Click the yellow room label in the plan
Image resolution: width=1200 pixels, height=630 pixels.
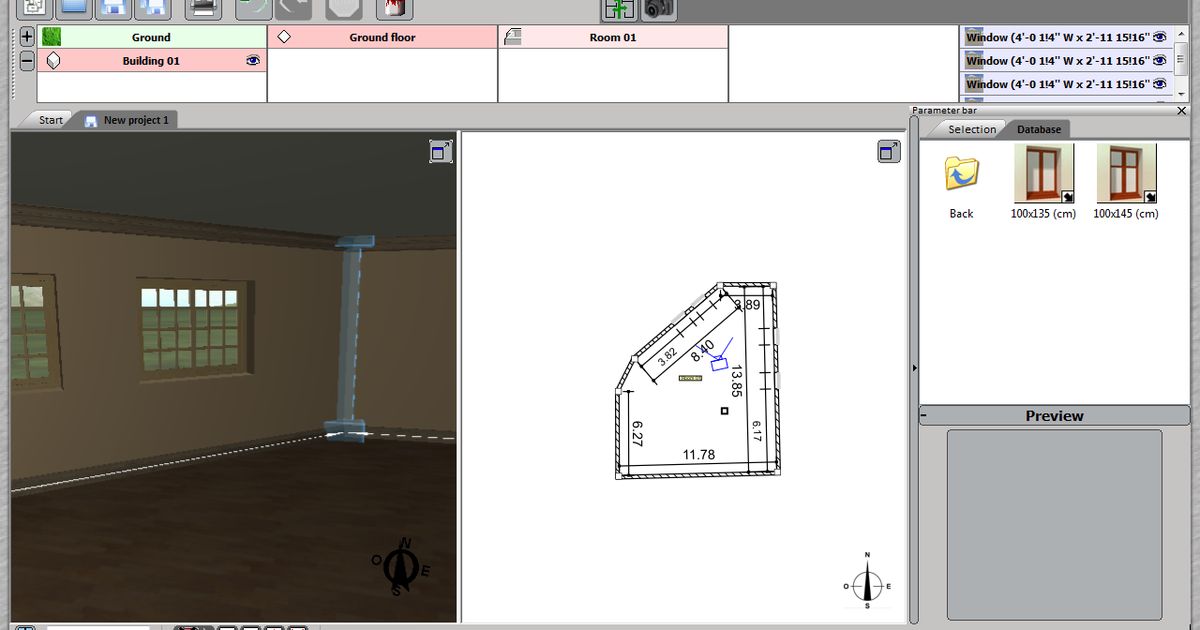pos(690,378)
